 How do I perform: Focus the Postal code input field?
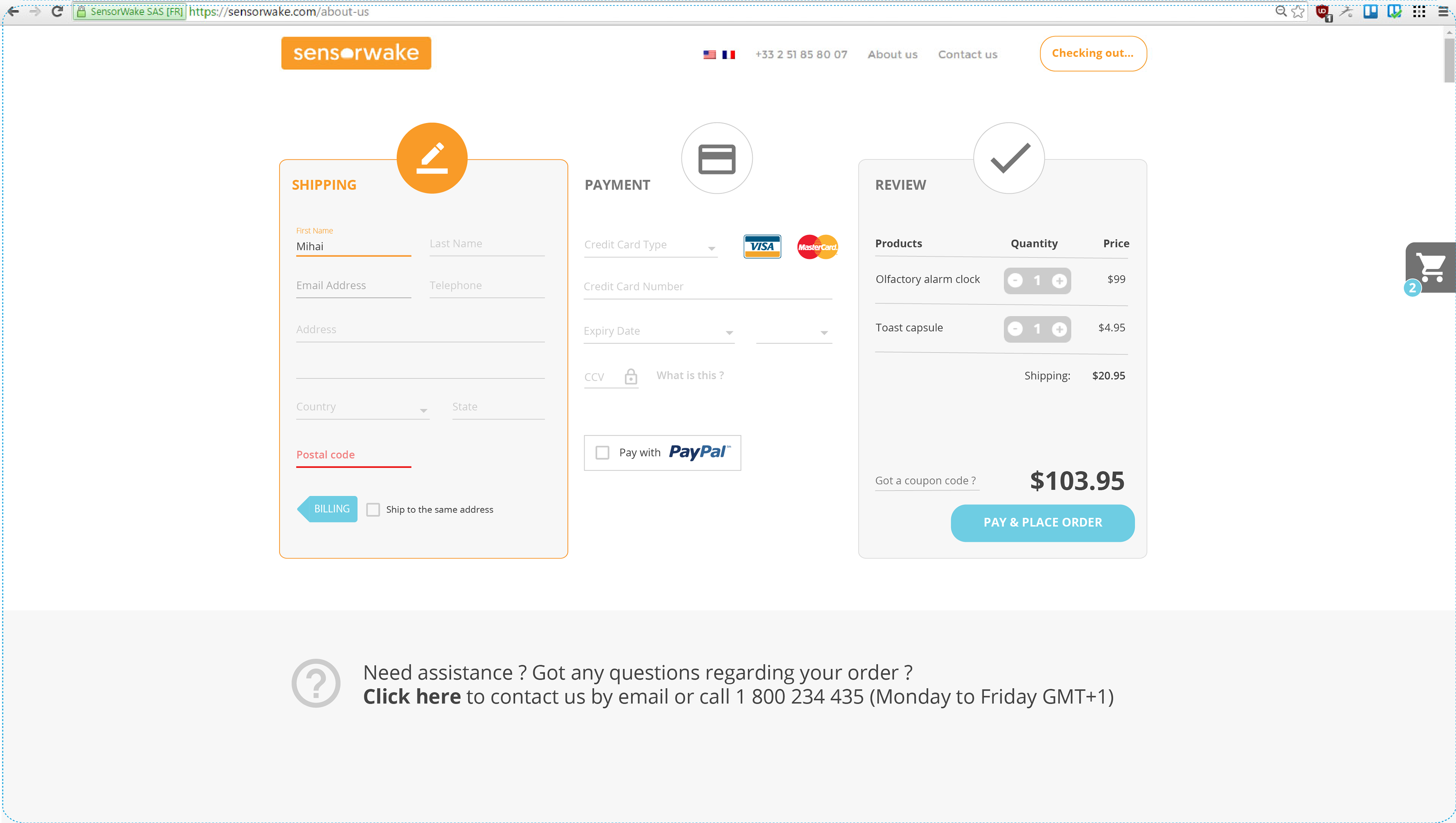pyautogui.click(x=353, y=455)
